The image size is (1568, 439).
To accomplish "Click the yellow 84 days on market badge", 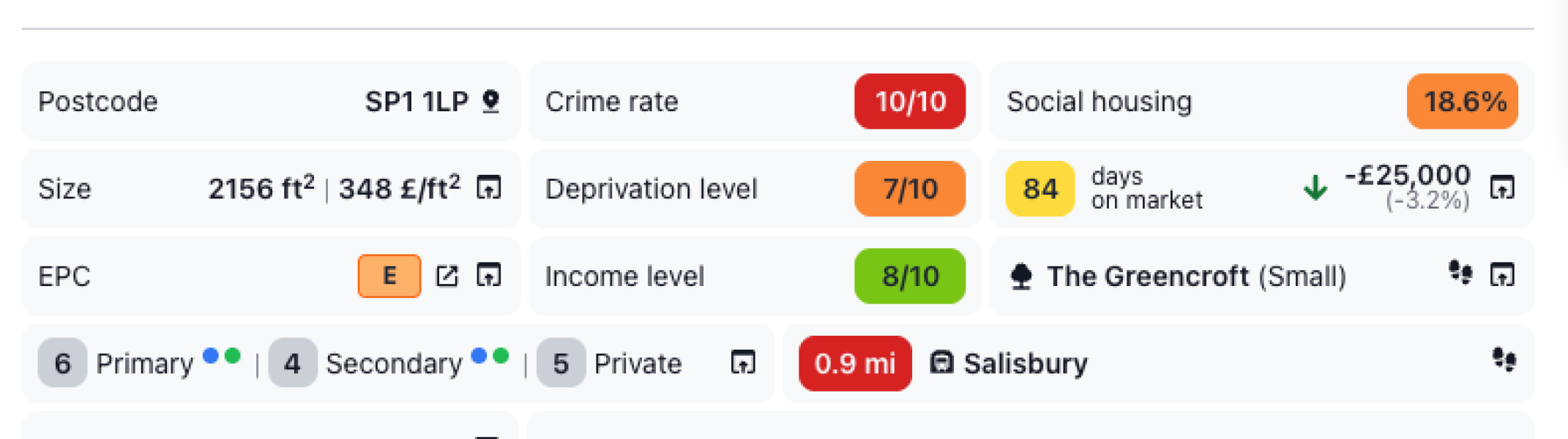I will tap(1039, 189).
